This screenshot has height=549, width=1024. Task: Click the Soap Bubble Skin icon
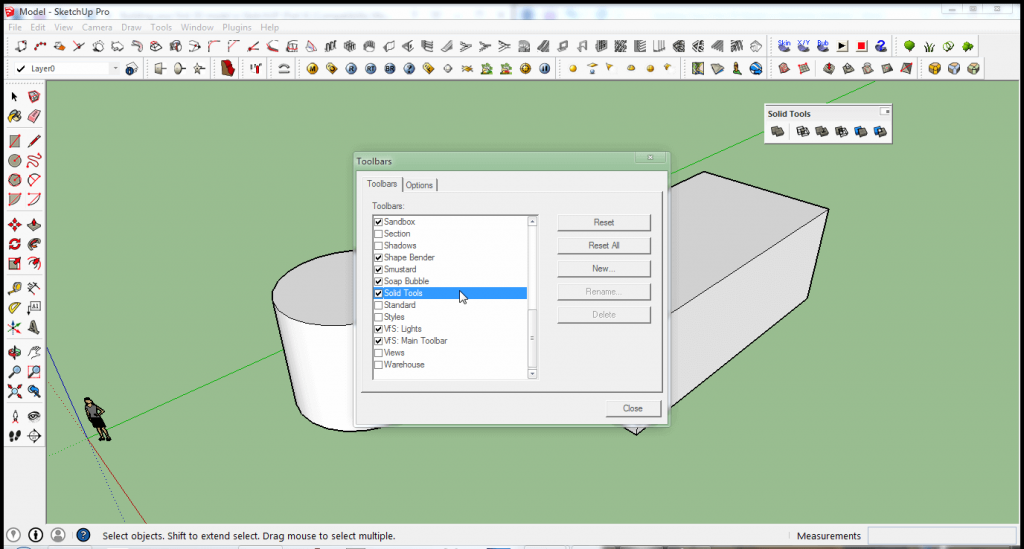click(784, 46)
